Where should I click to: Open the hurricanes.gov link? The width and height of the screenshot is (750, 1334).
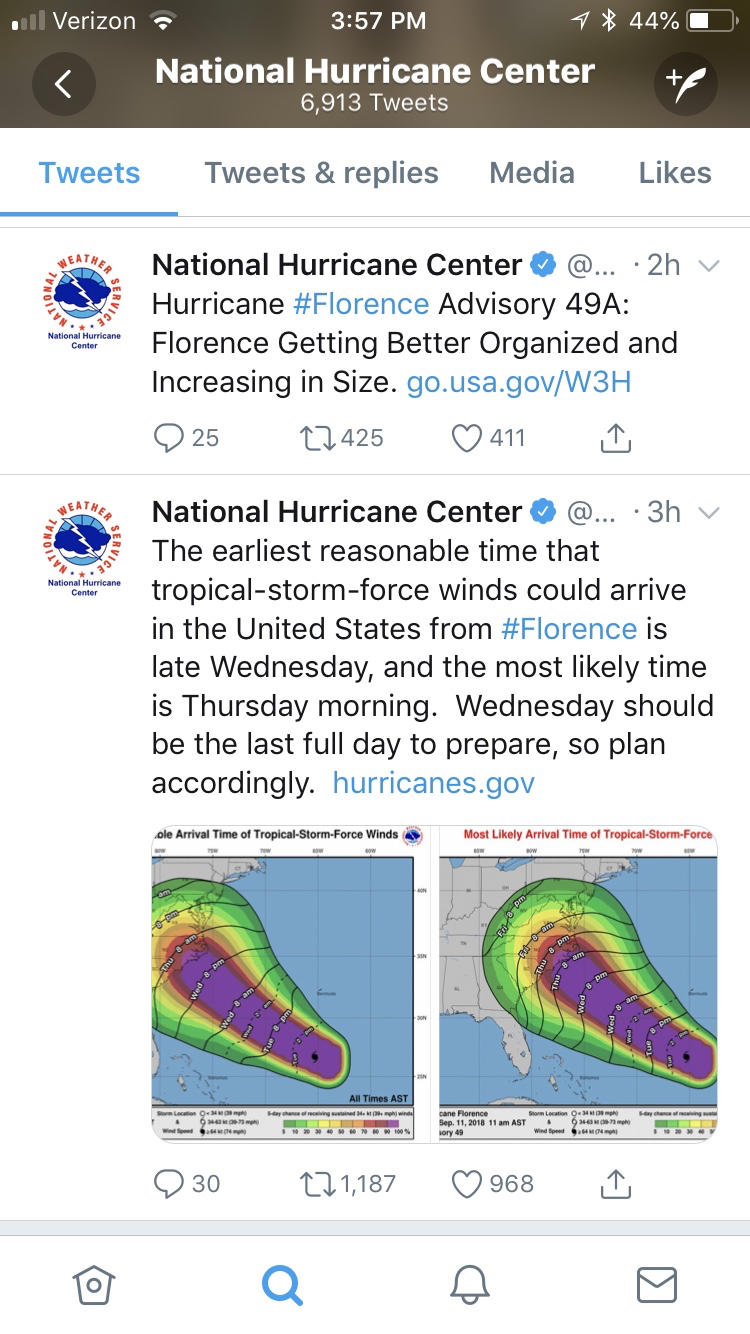(x=433, y=783)
